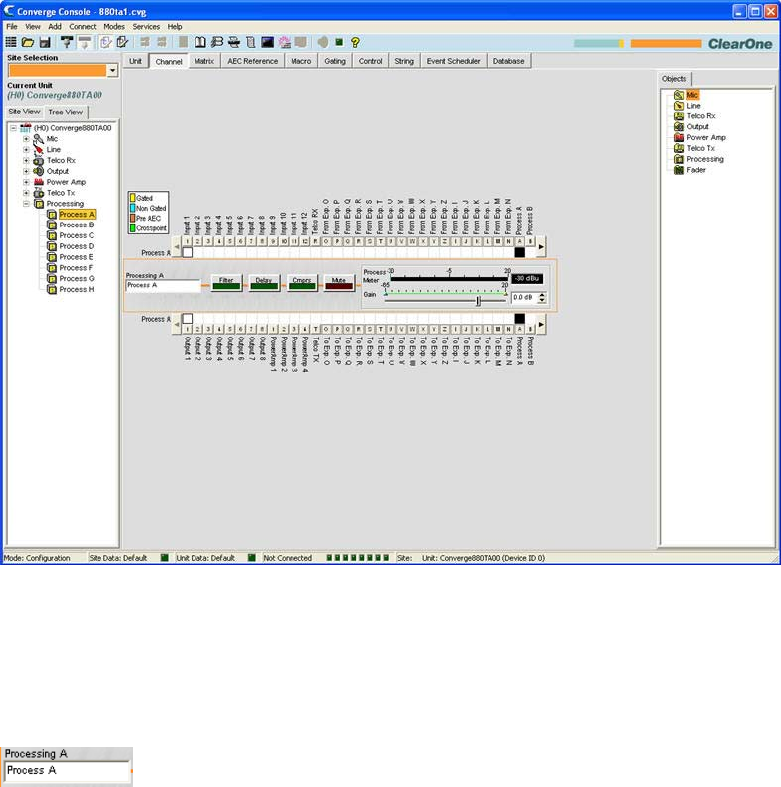
Task: Switch to the AEC Reference tab
Action: 252,61
